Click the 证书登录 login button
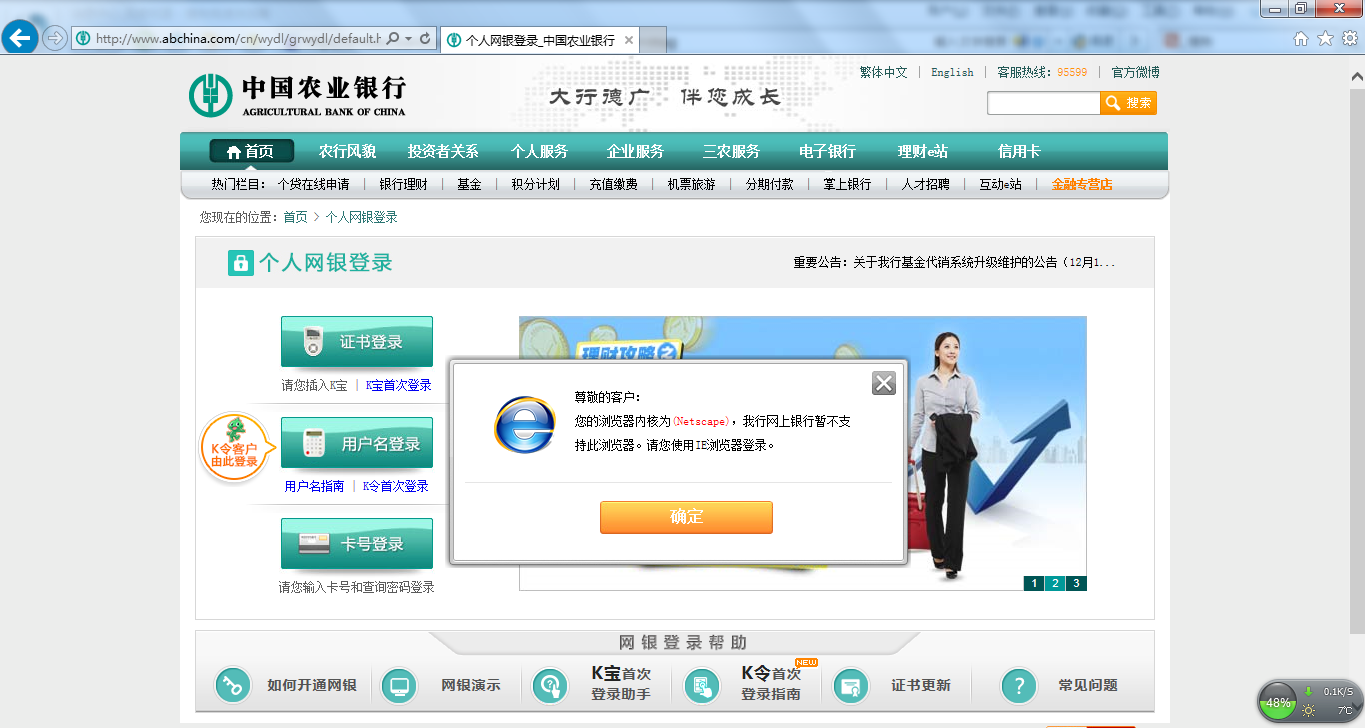Viewport: 1365px width, 728px height. [x=357, y=342]
